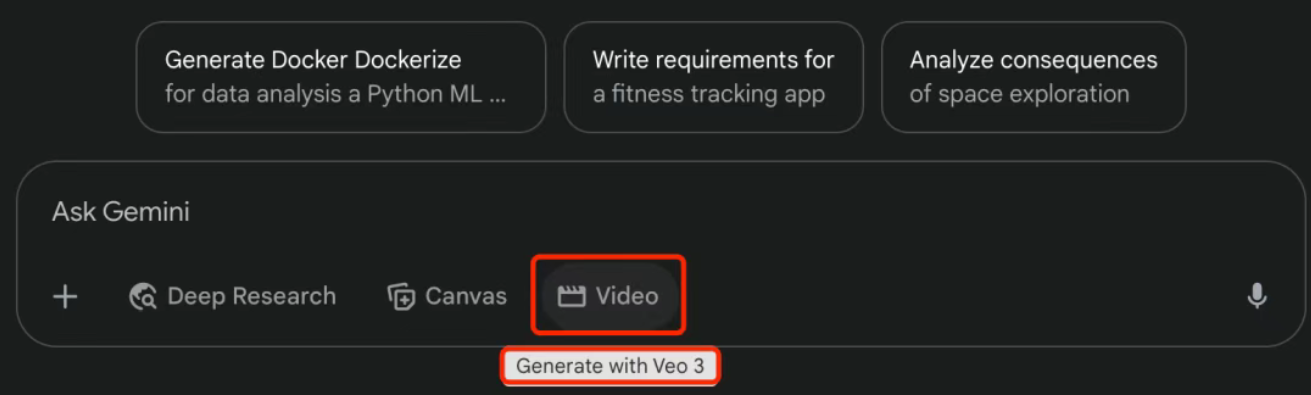Activate the microphone voice input
The height and width of the screenshot is (395, 1311).
pos(1257,297)
